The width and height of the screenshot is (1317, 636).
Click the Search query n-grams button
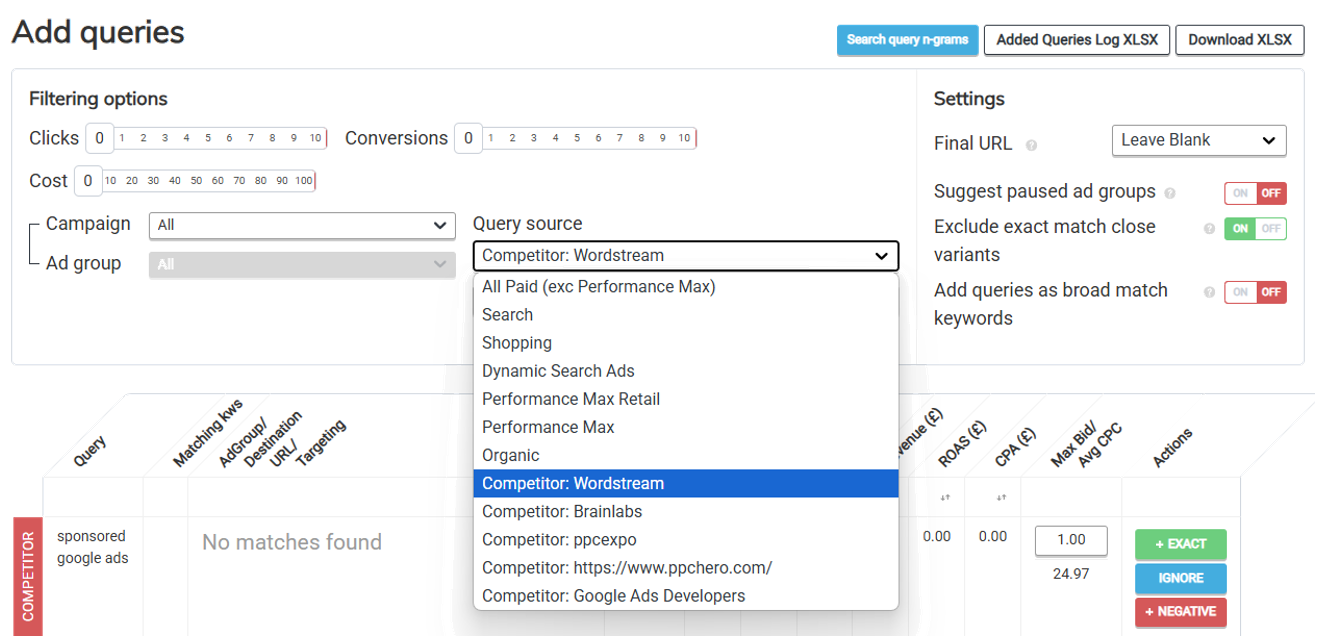click(907, 40)
